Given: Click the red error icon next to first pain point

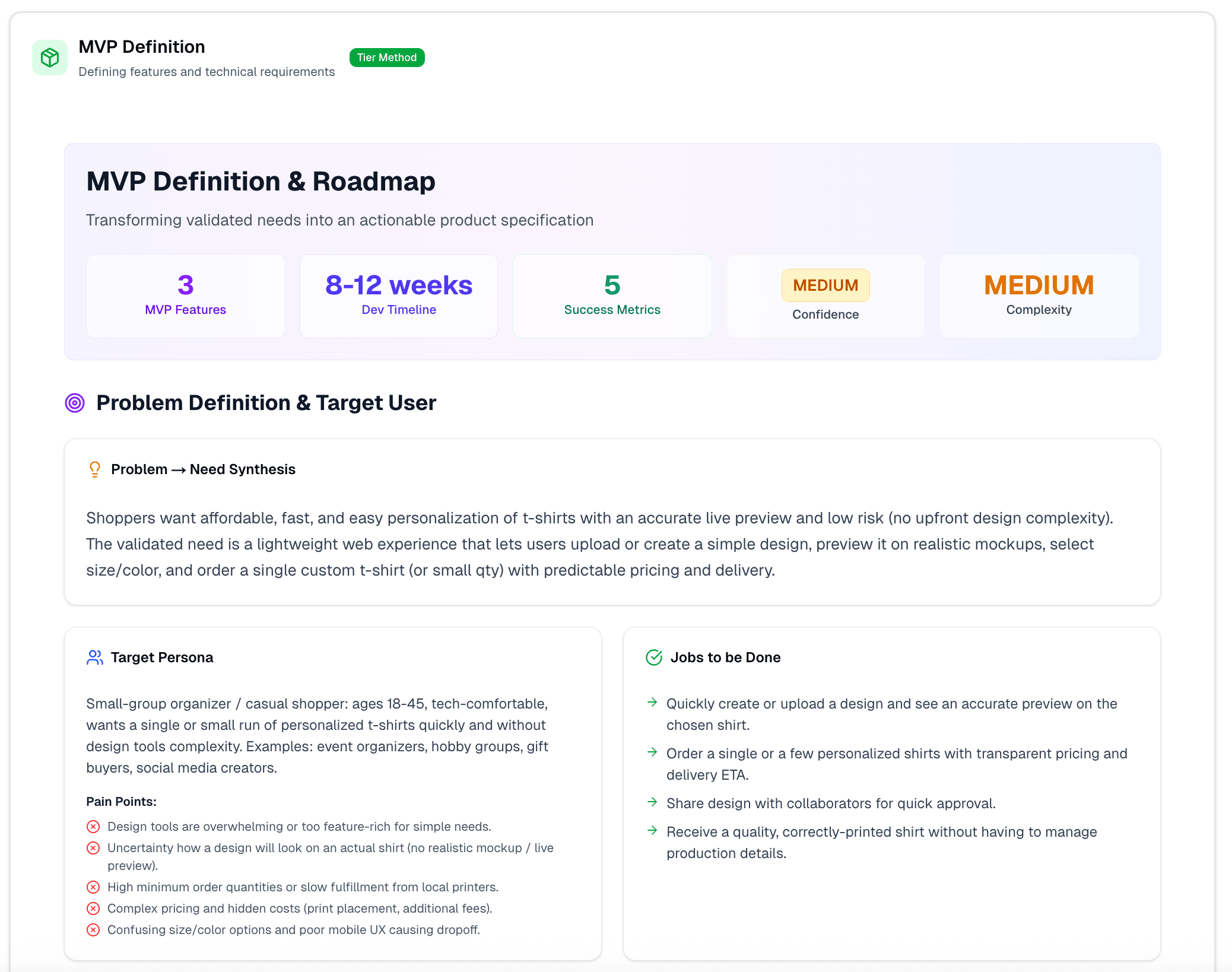Looking at the screenshot, I should tap(93, 826).
